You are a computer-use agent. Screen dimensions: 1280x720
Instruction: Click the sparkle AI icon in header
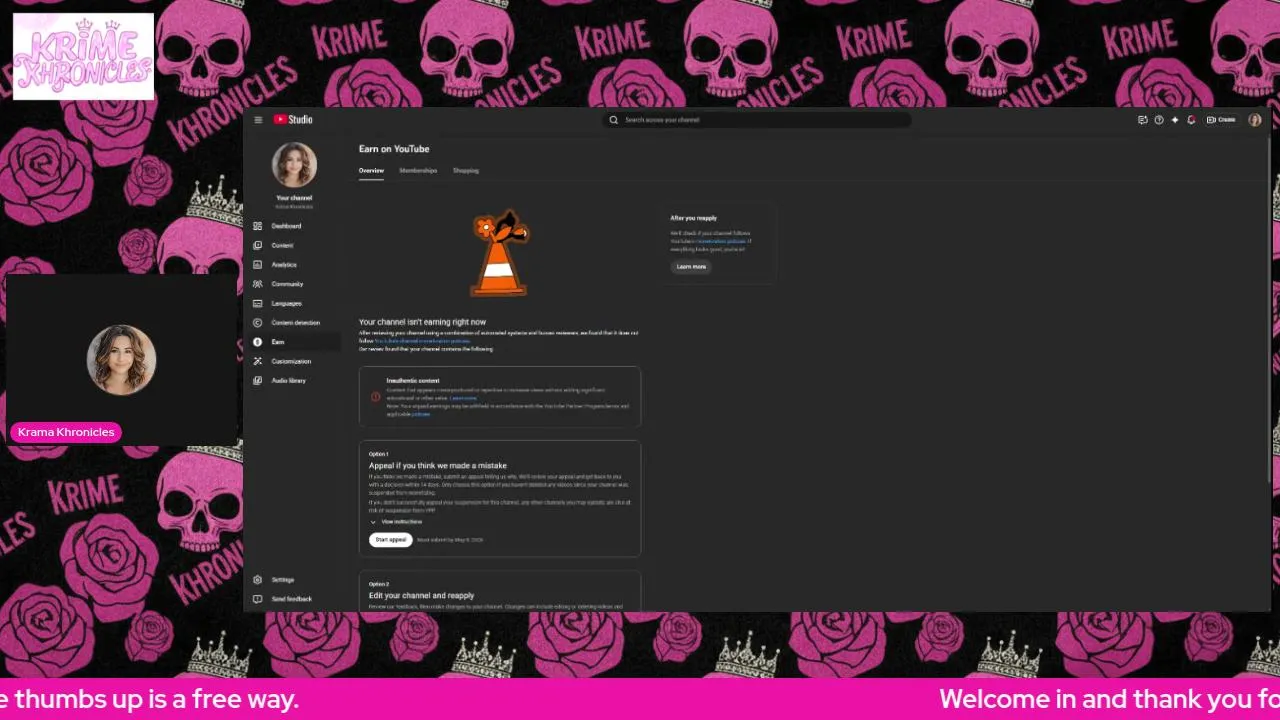point(1175,120)
